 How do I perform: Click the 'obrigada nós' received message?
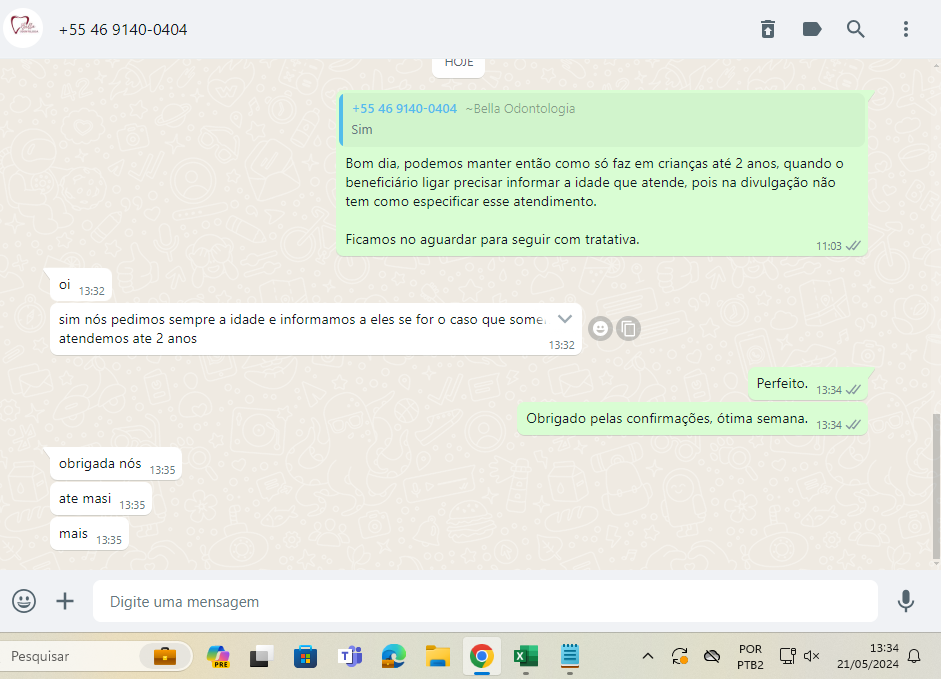(x=116, y=463)
